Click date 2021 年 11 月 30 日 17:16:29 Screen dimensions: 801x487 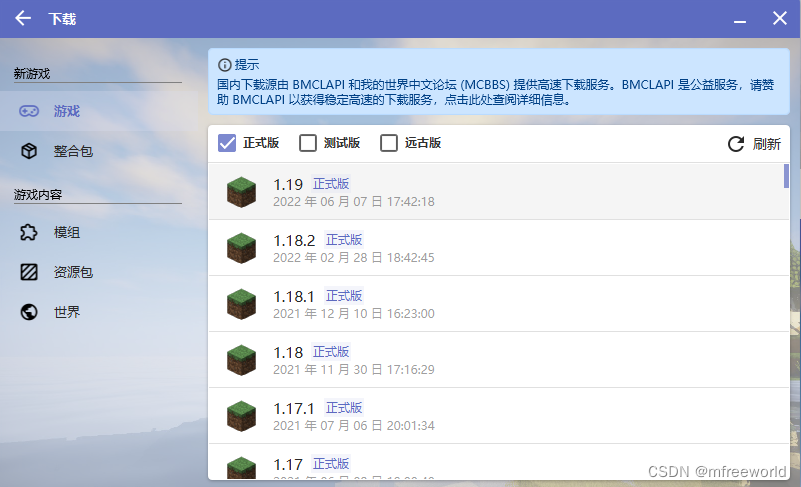point(354,370)
